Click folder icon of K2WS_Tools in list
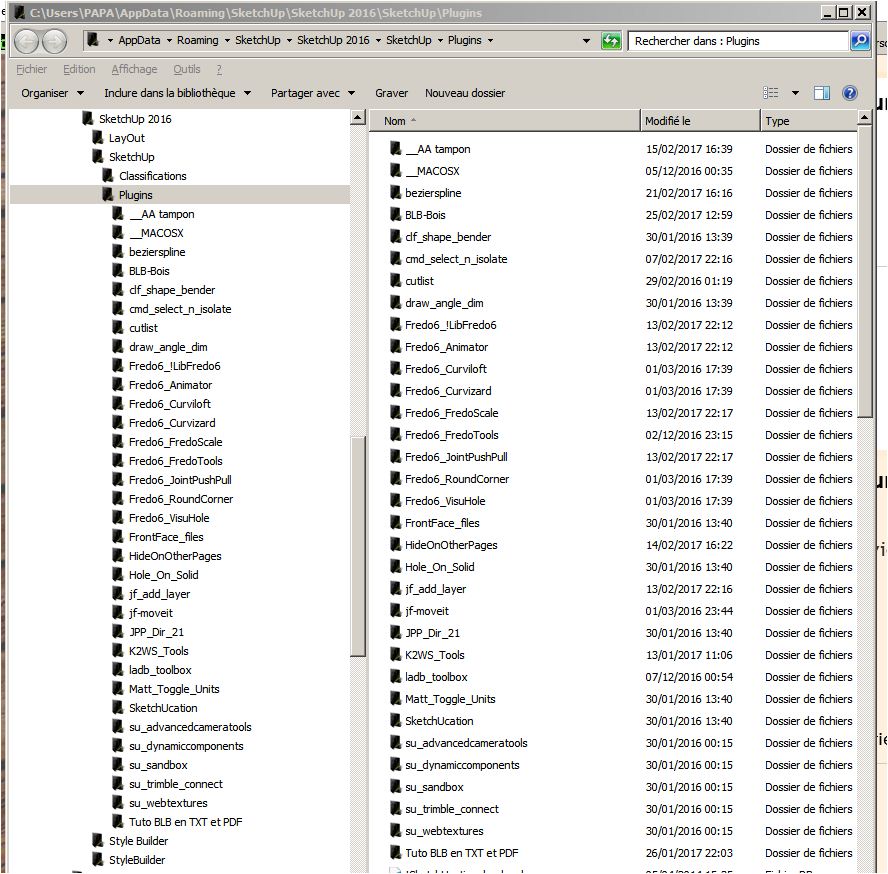888x874 pixels. 395,654
